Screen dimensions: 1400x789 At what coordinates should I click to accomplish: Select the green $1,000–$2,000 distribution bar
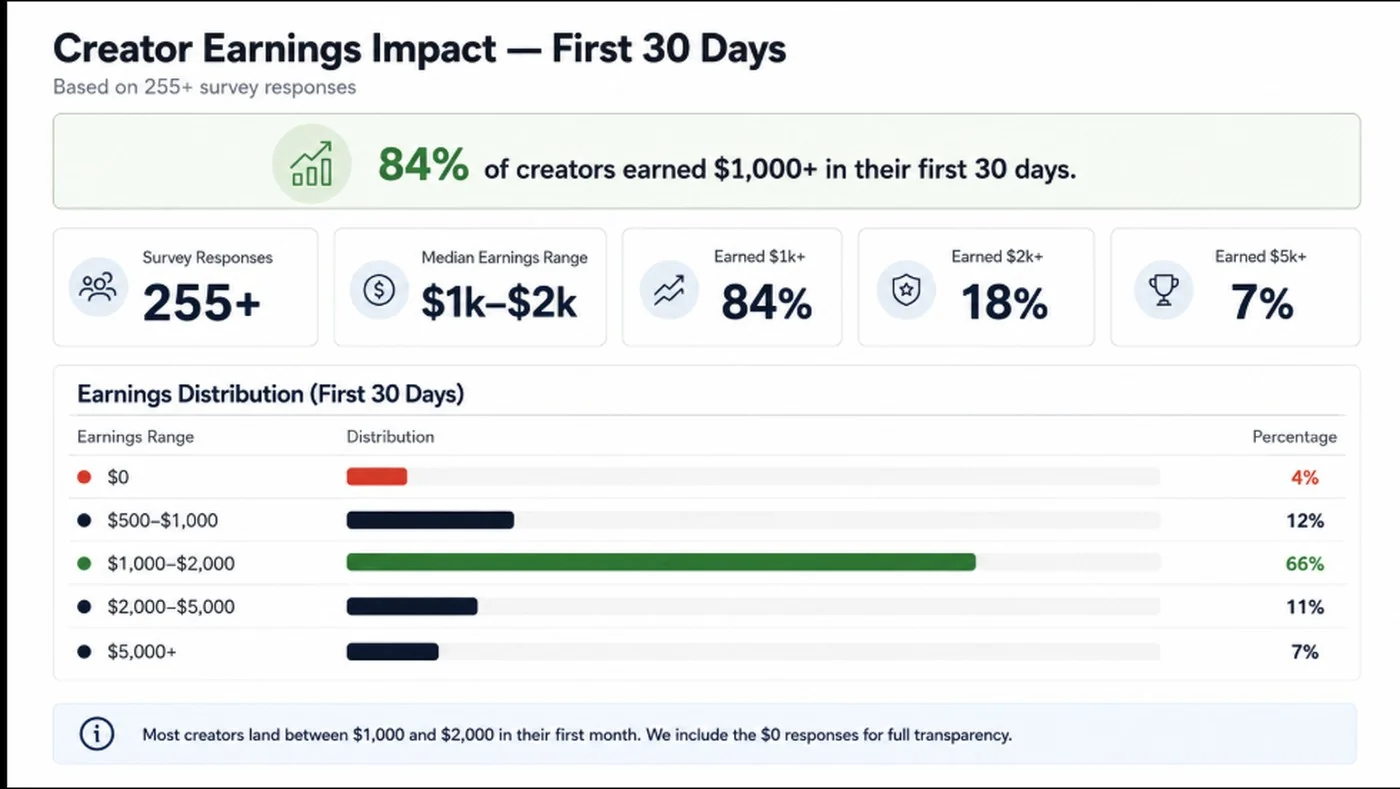click(x=661, y=563)
